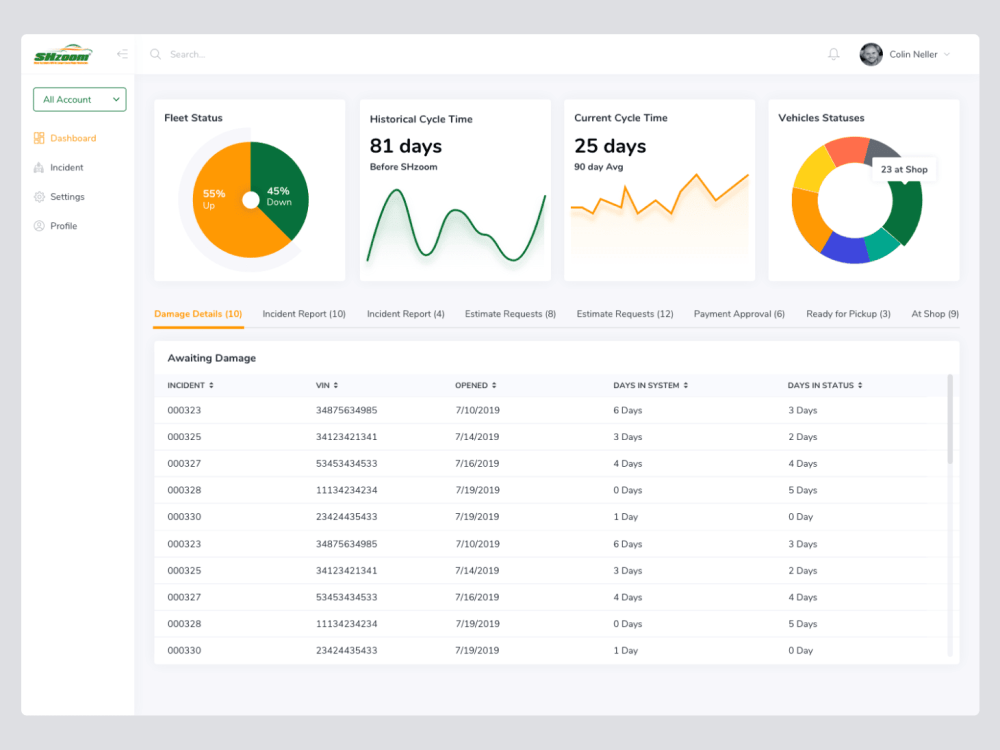Open the Dashboard from the sidebar icon
Image resolution: width=1000 pixels, height=750 pixels.
[40, 138]
